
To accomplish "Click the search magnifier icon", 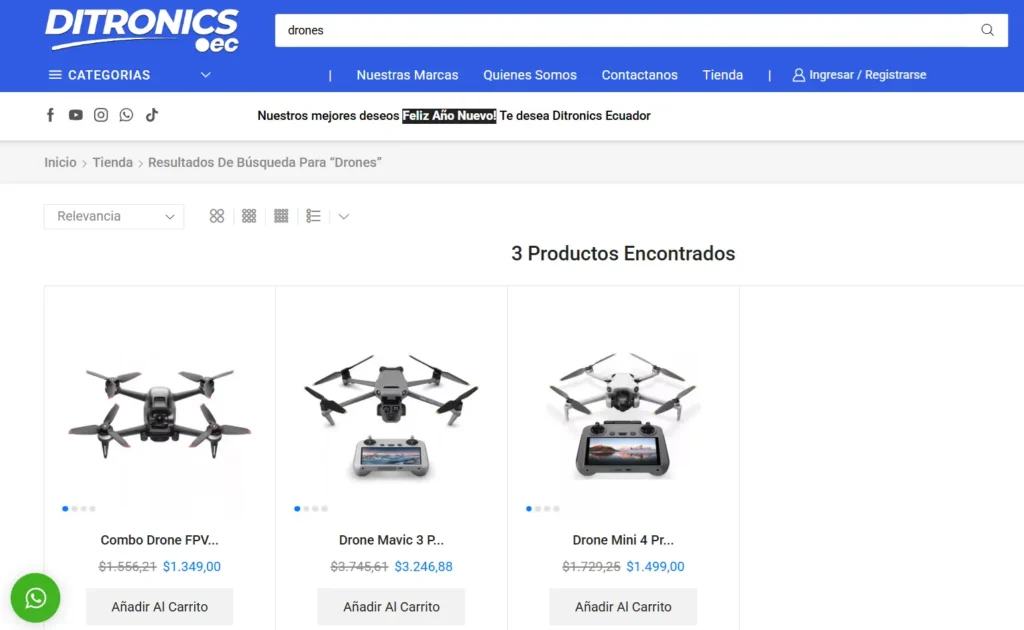I will coord(987,30).
